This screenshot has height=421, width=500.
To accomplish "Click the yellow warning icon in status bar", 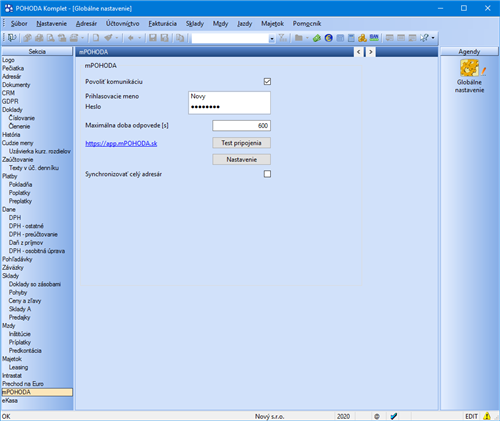I will click(487, 416).
